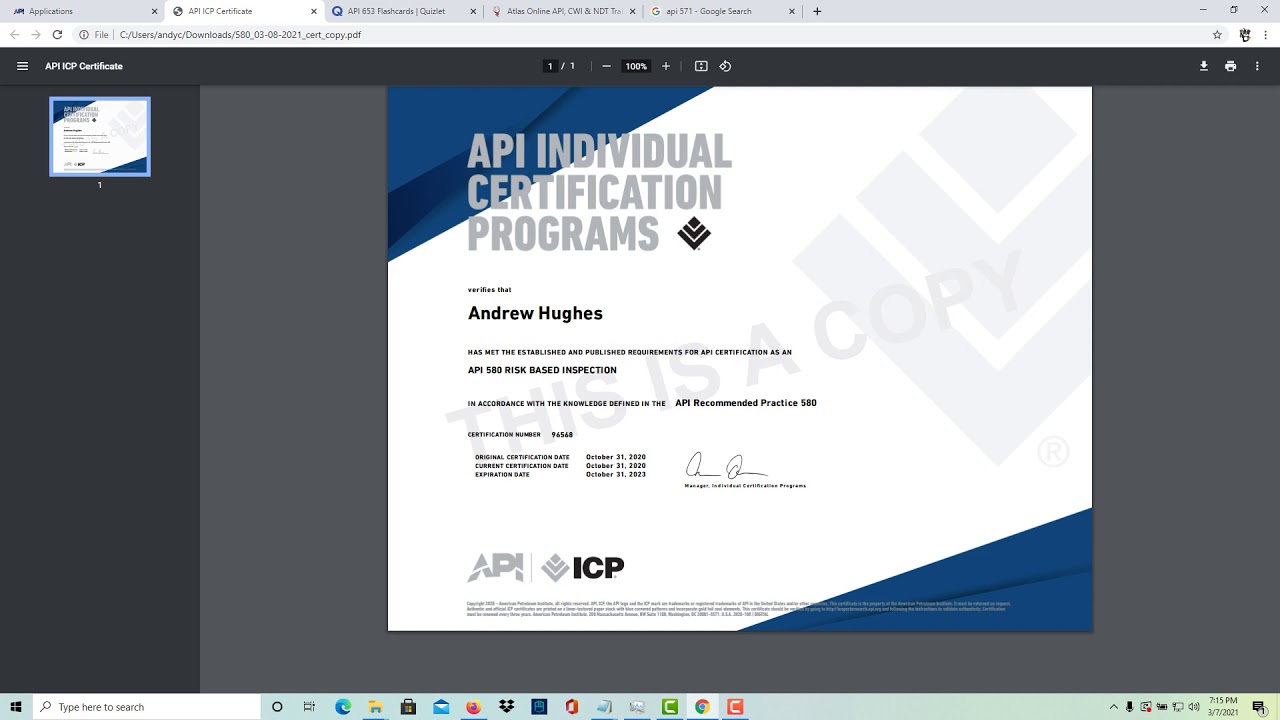Open the taskbar clock and calendar
Screen dimensions: 1280x720
[1223, 707]
